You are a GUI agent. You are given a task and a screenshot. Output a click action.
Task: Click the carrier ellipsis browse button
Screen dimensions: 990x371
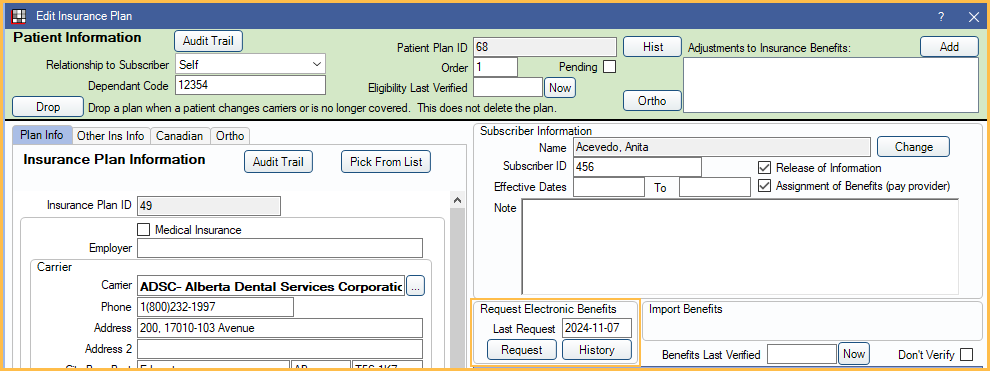click(x=415, y=286)
